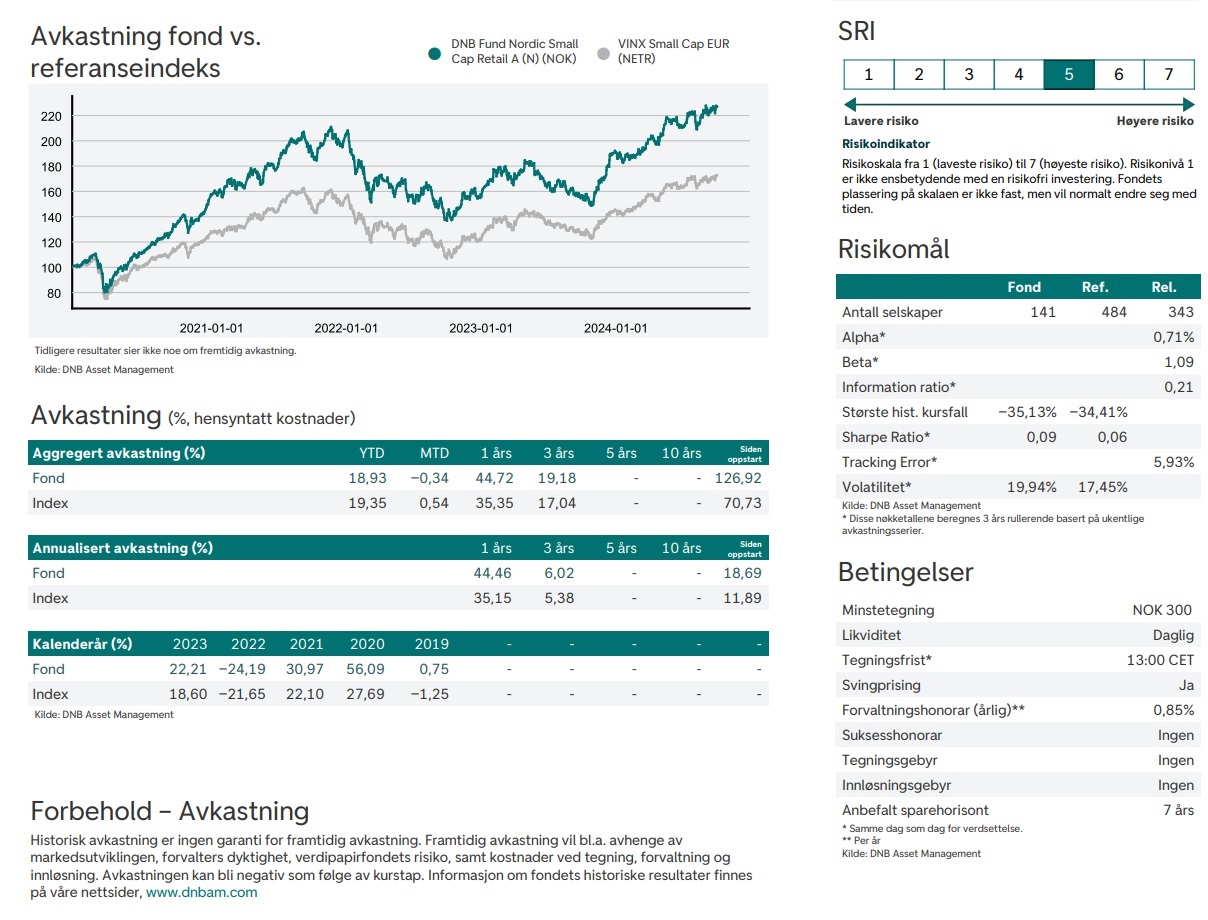Click the 'Aggregert avkastning (%)' table header
This screenshot has height=920, width=1208.
119,453
